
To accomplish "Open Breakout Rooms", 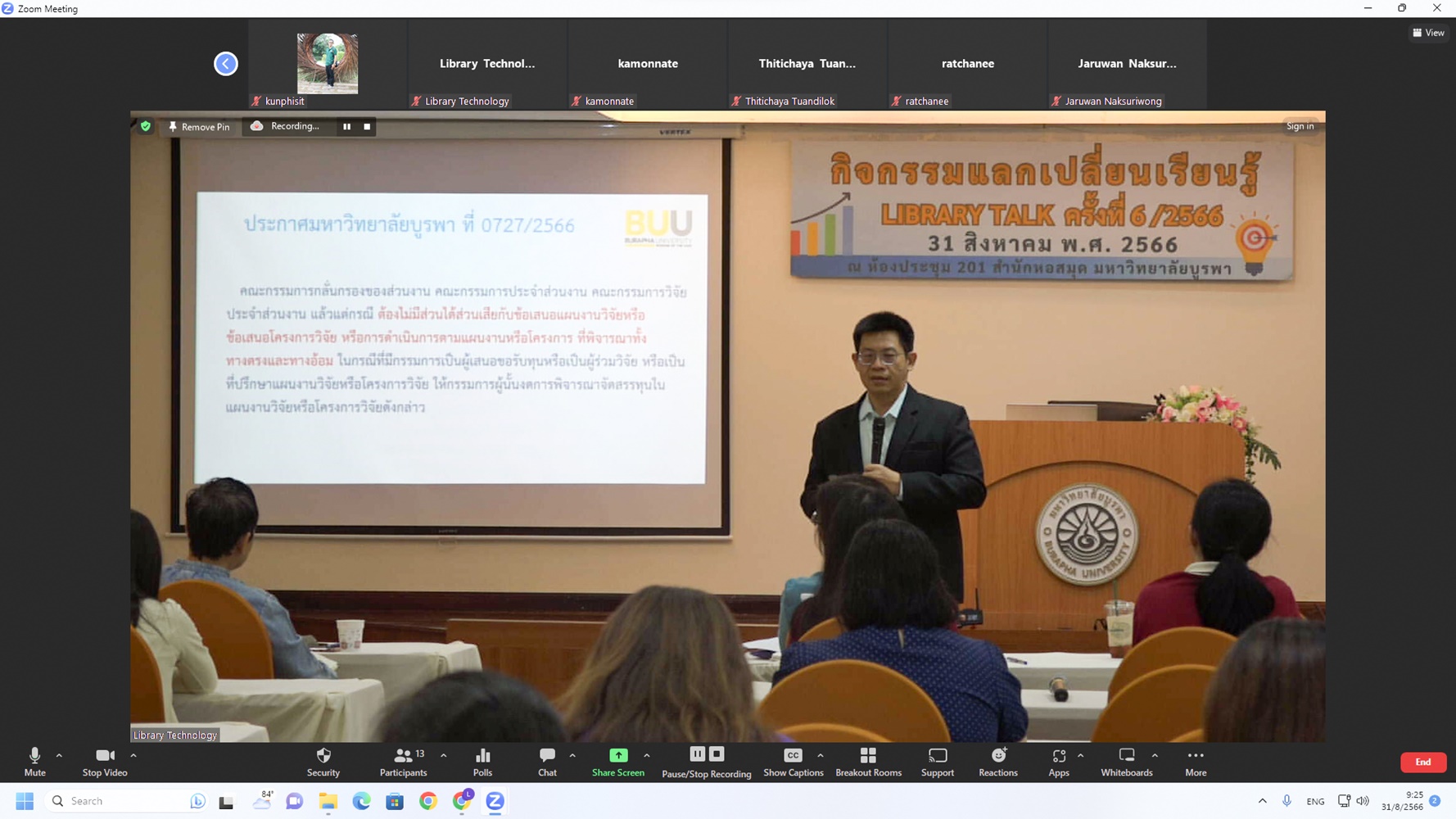I will (868, 761).
